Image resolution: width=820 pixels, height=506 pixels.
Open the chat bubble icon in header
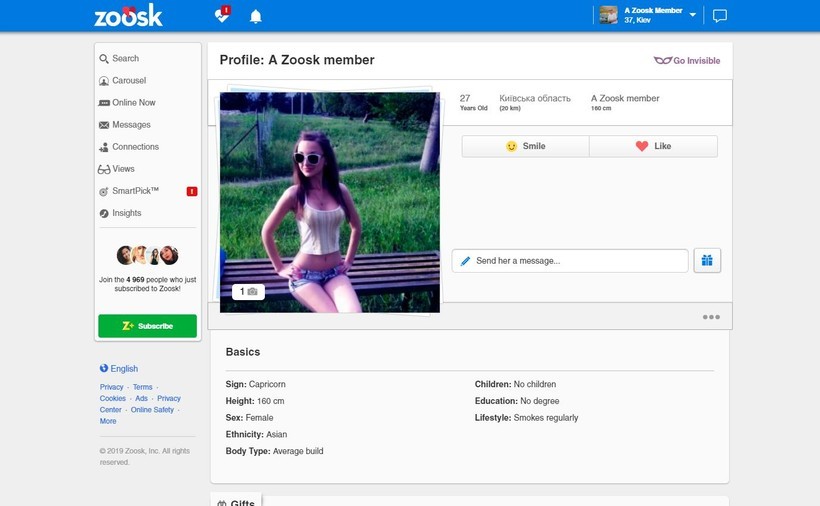pyautogui.click(x=720, y=16)
